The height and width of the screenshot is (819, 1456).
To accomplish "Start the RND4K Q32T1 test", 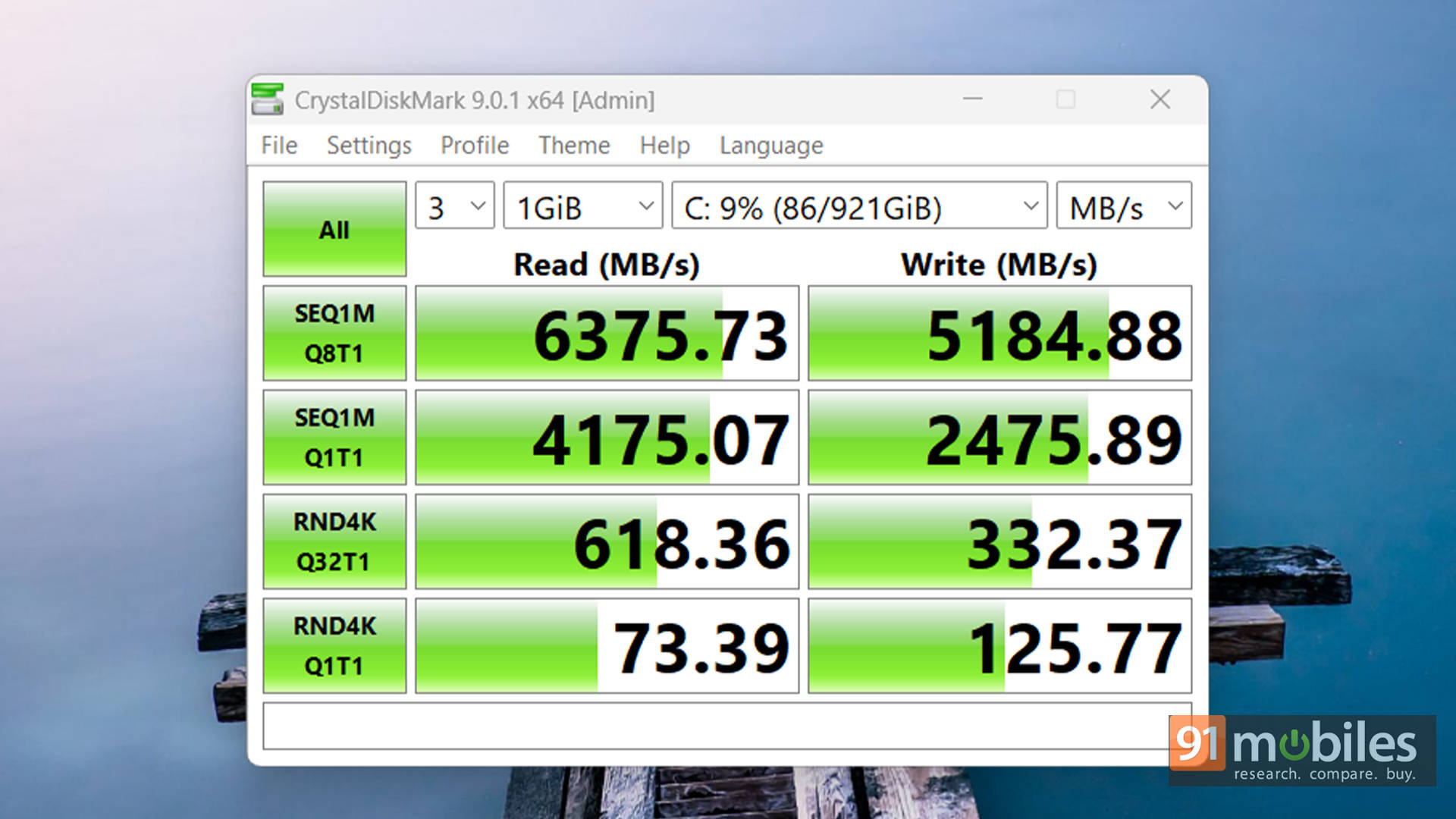I will coord(334,541).
